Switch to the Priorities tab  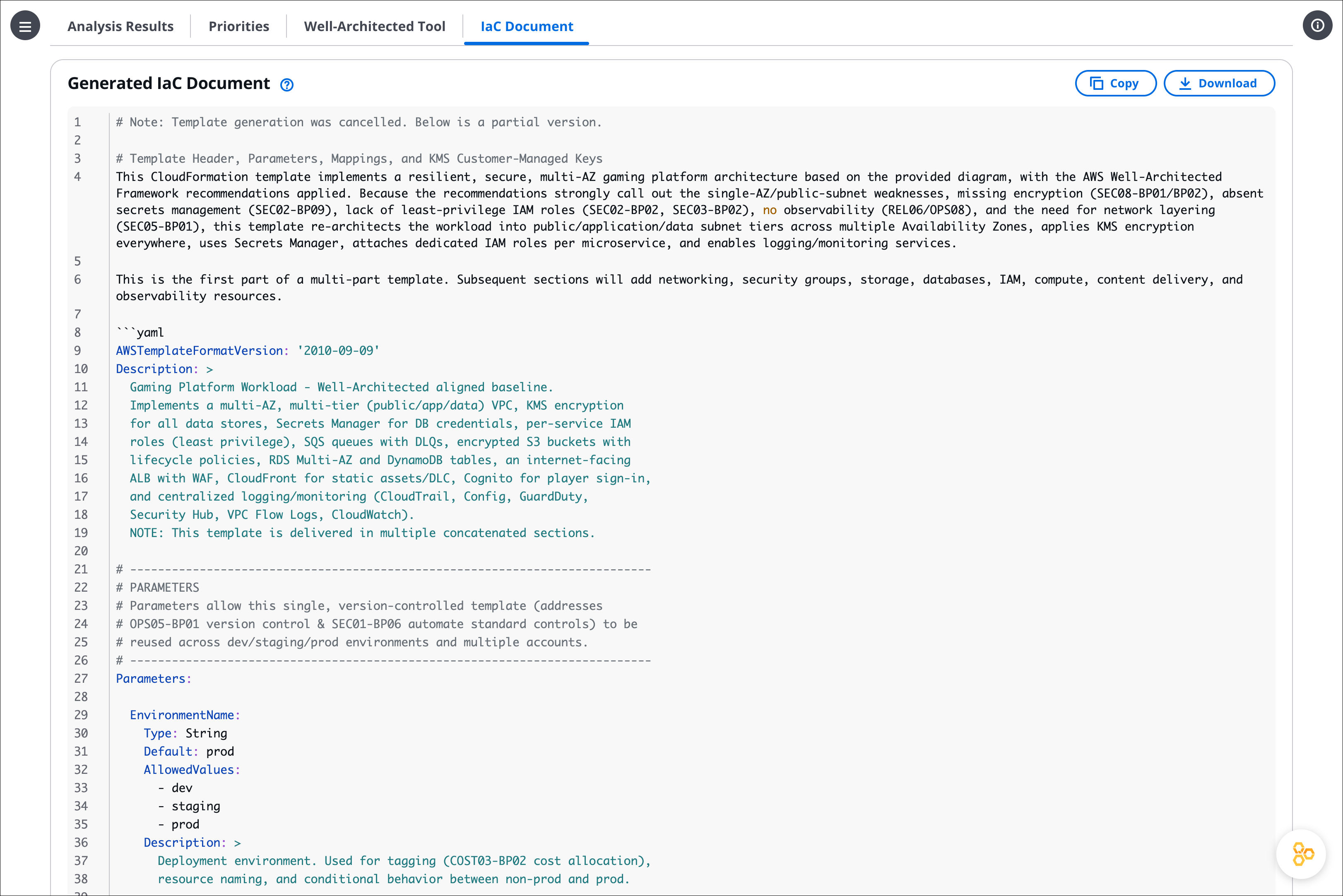point(239,26)
